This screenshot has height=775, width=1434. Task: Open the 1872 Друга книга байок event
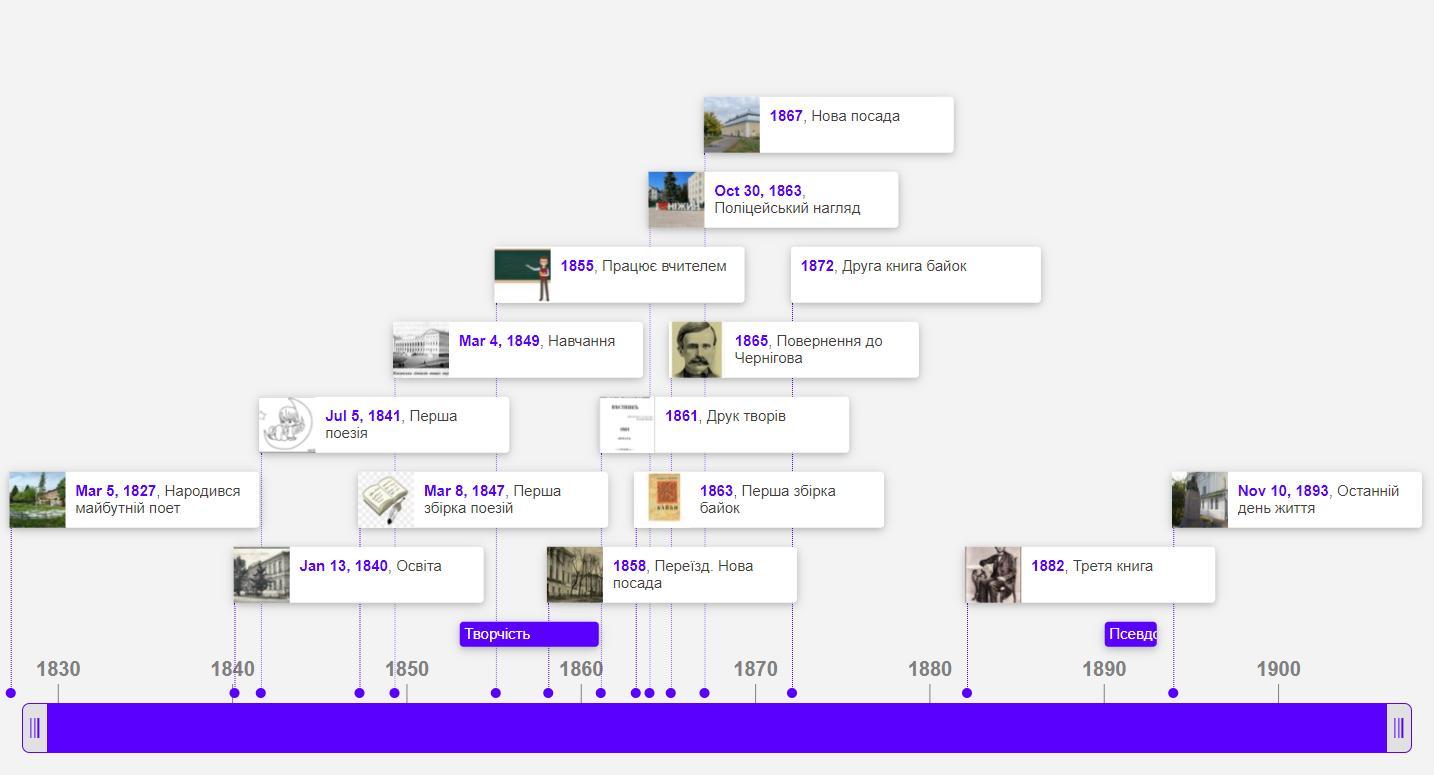tap(916, 275)
